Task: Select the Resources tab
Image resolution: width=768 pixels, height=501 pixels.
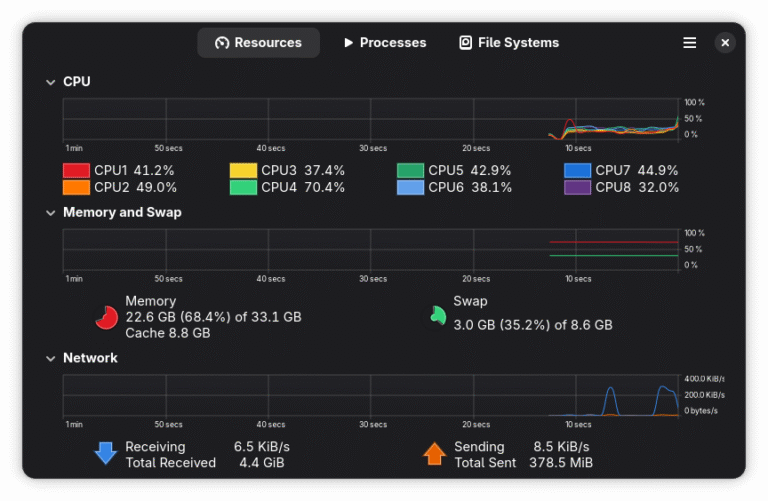Action: click(x=258, y=43)
